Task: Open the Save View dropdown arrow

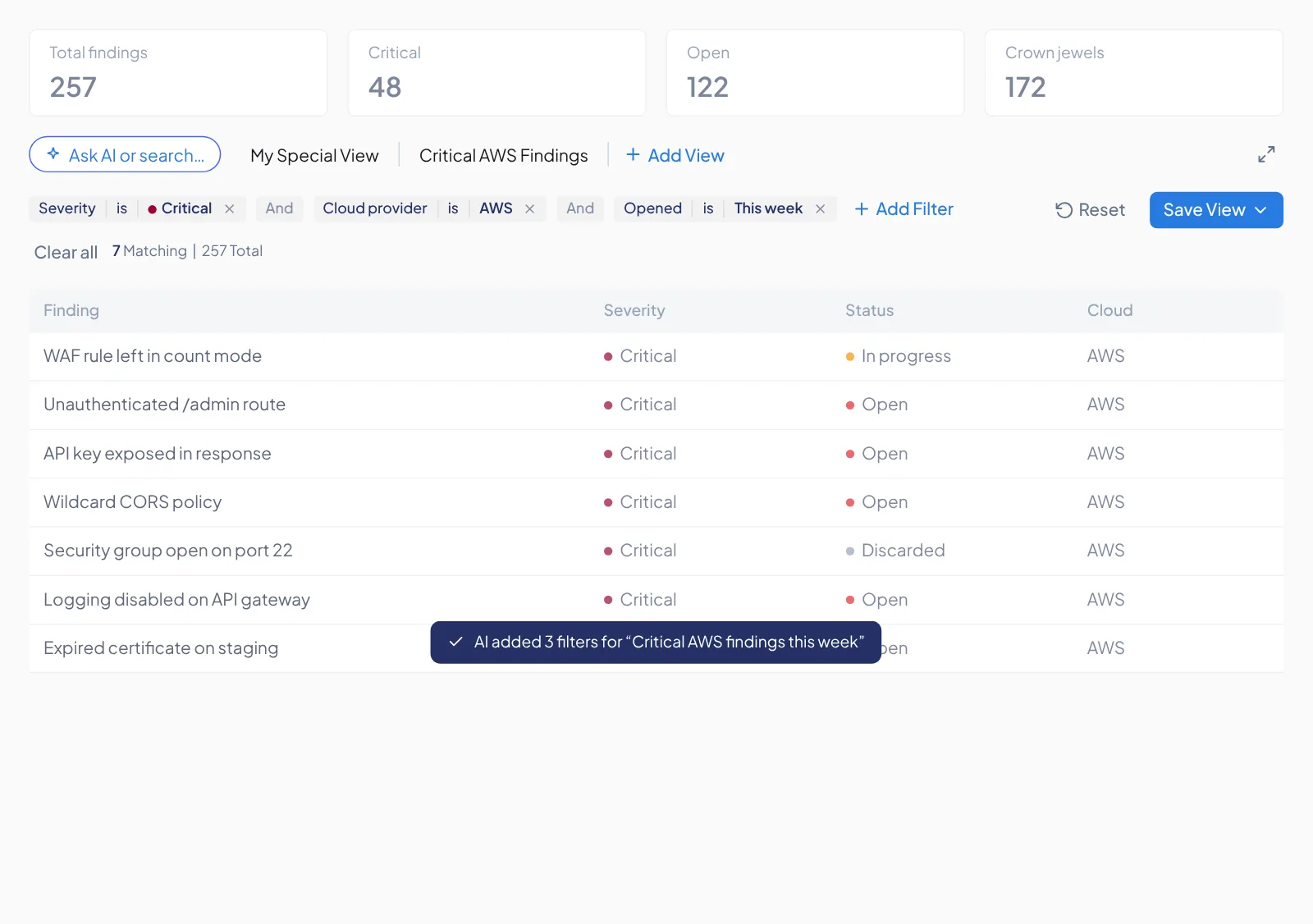Action: [x=1260, y=210]
